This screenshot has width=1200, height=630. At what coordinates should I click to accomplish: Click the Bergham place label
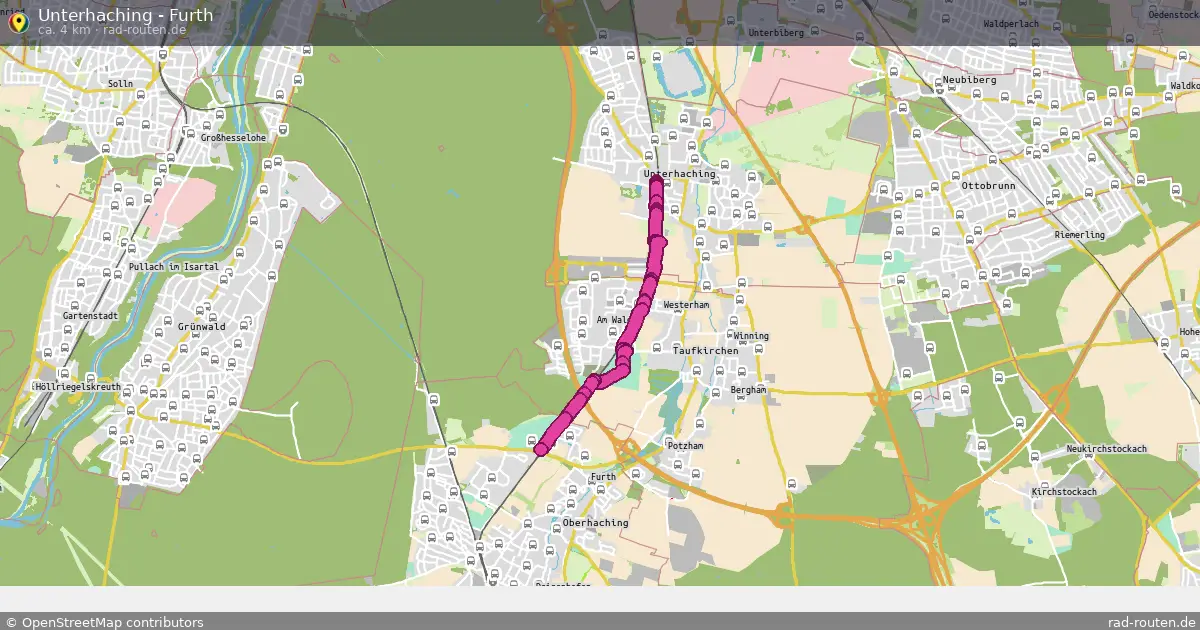click(x=748, y=390)
